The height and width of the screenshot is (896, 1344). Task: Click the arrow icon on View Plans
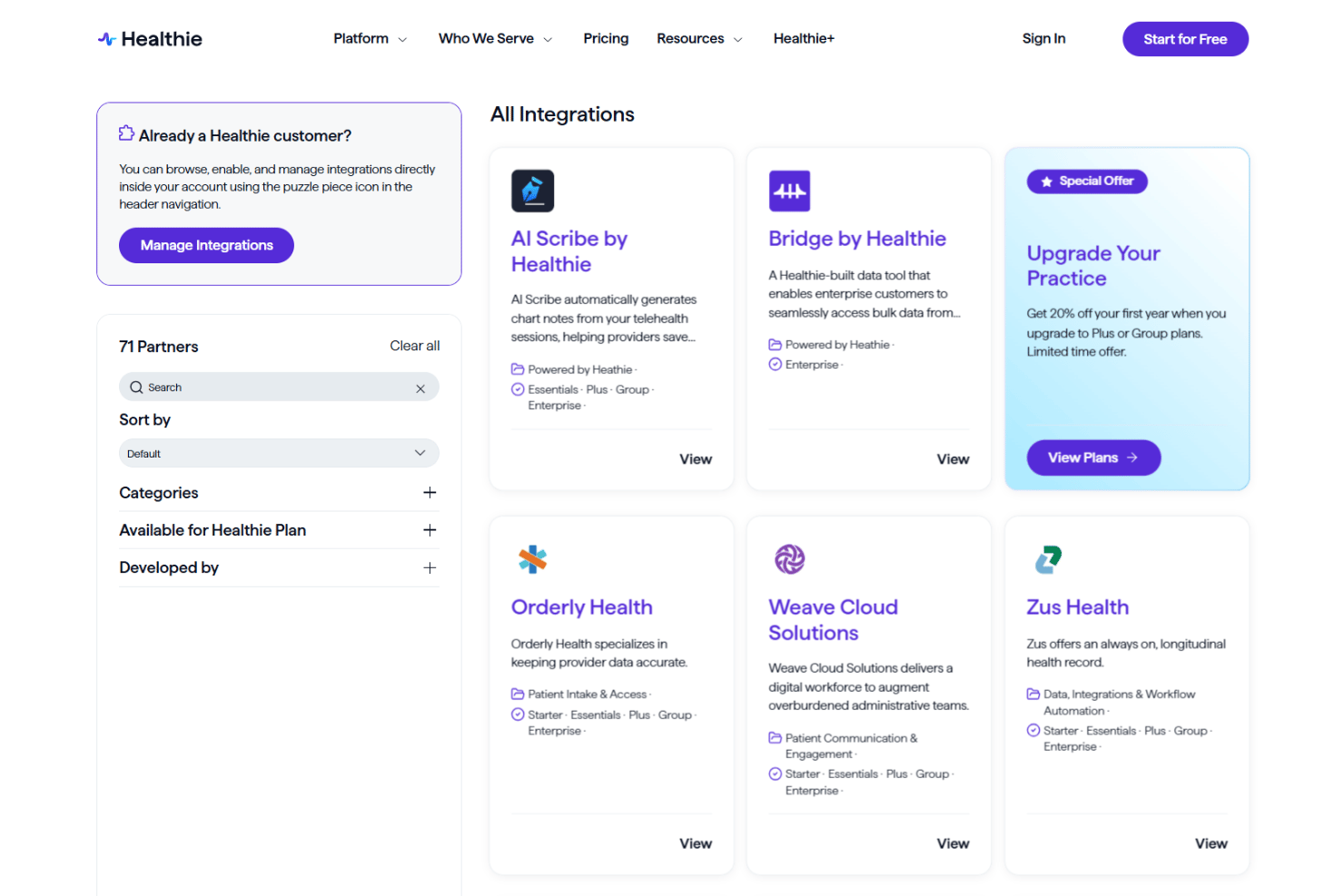point(1132,458)
